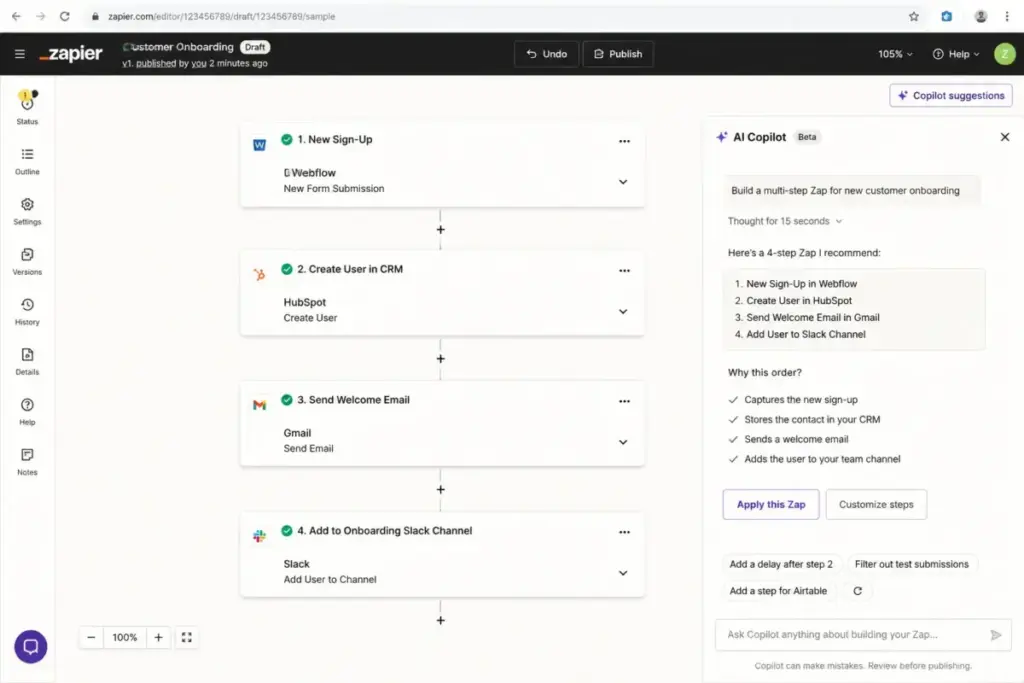Image resolution: width=1024 pixels, height=683 pixels.
Task: Open the hamburger main menu
Action: click(x=20, y=54)
